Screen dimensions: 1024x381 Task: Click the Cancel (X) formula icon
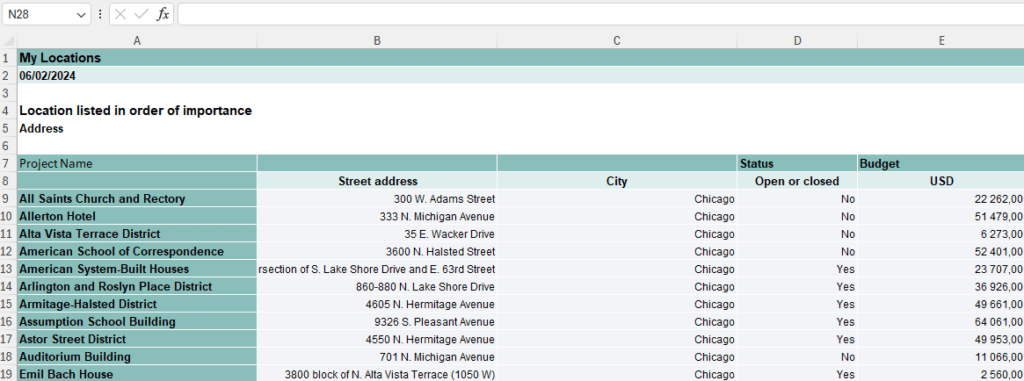click(120, 14)
